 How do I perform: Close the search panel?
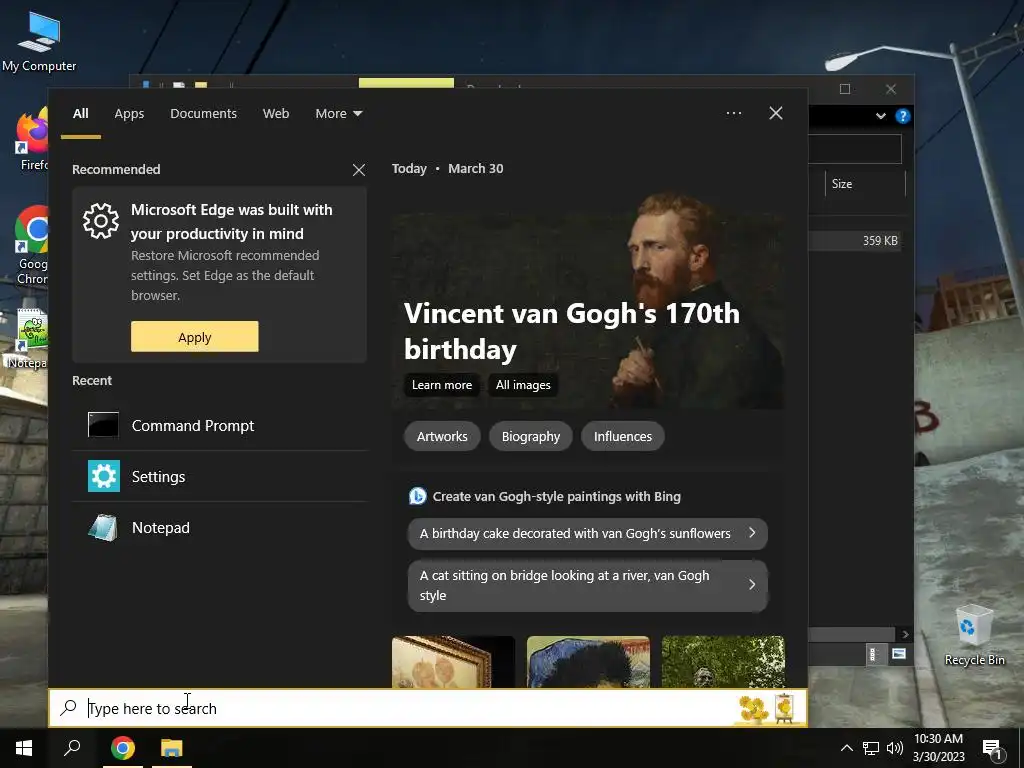(775, 113)
